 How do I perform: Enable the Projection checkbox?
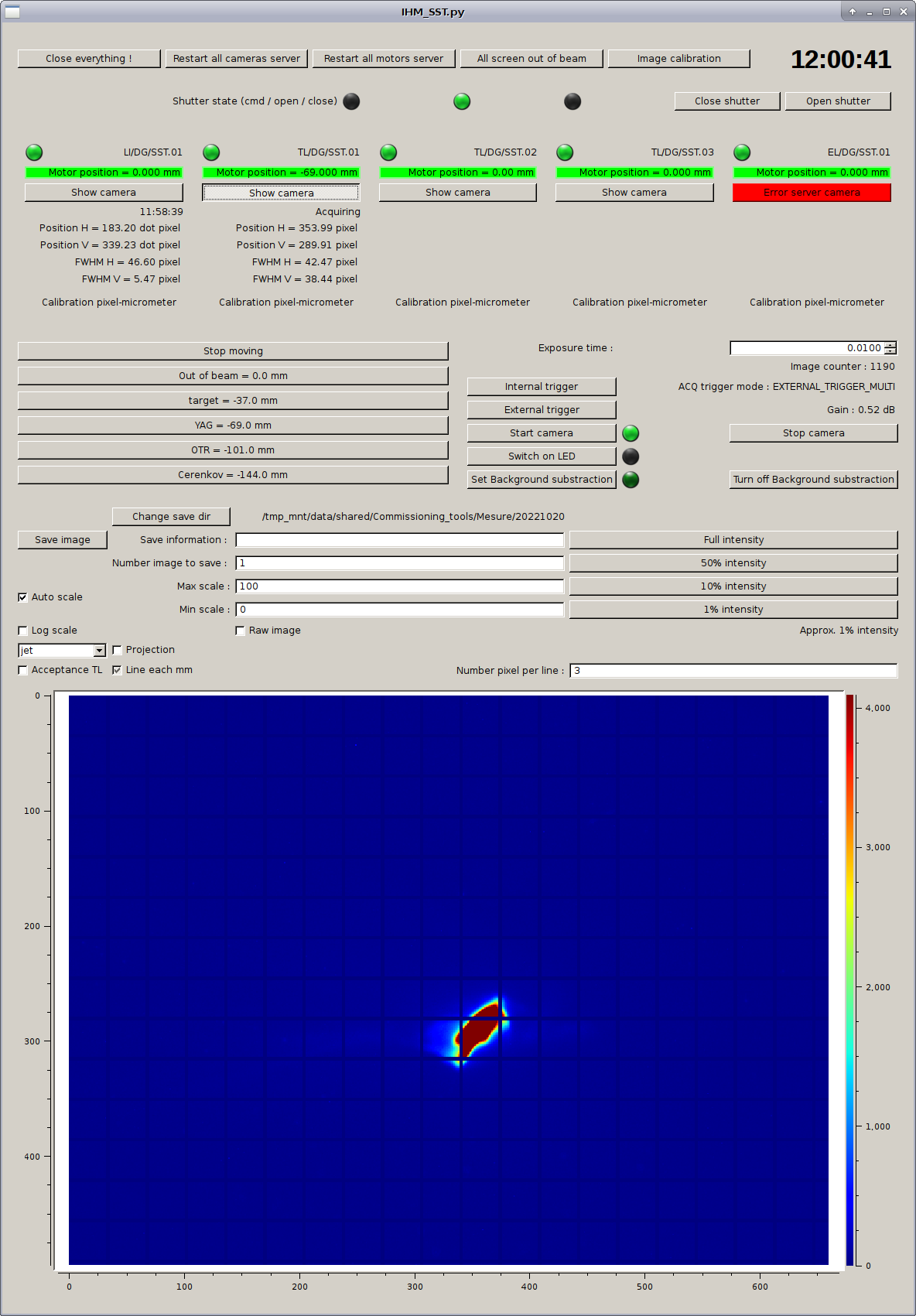(x=118, y=650)
